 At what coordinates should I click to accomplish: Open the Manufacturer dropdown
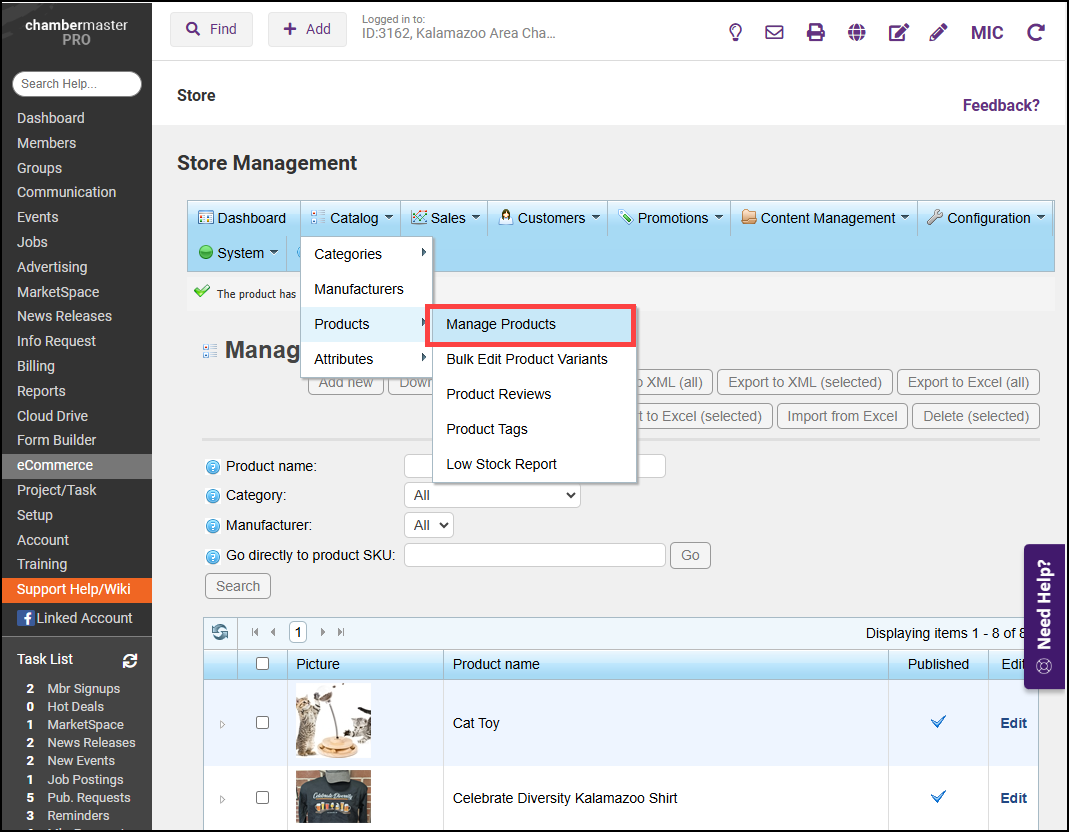[x=428, y=525]
